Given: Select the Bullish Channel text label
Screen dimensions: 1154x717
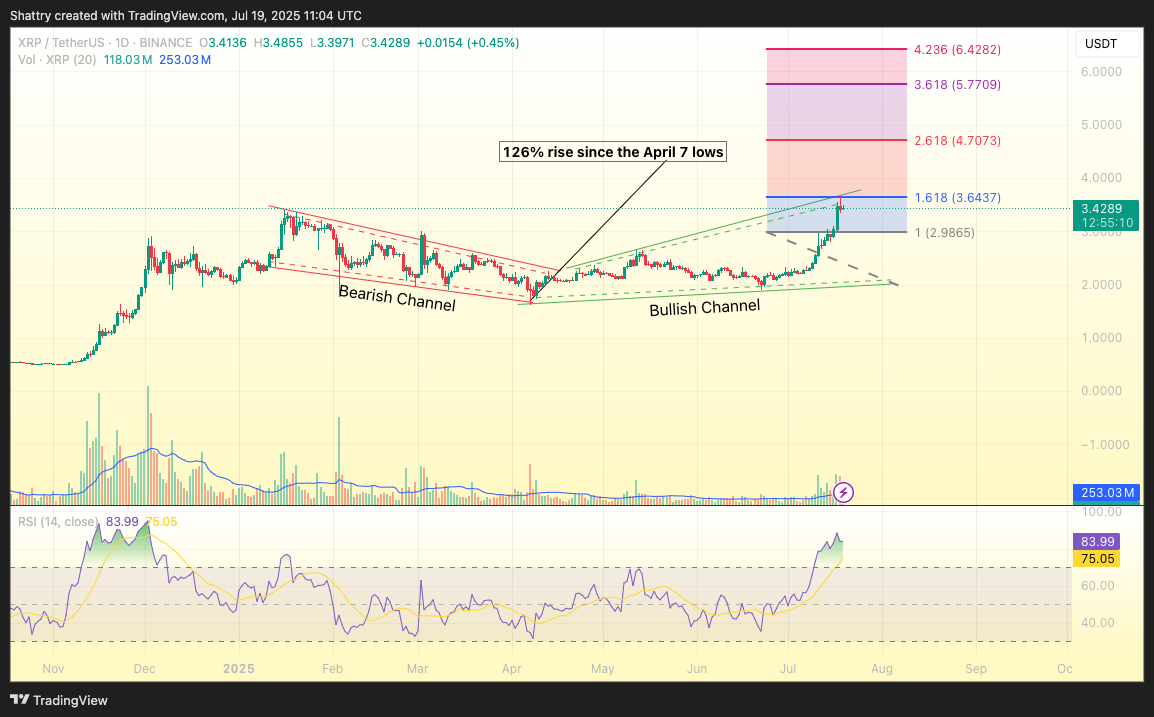Looking at the screenshot, I should tap(704, 307).
